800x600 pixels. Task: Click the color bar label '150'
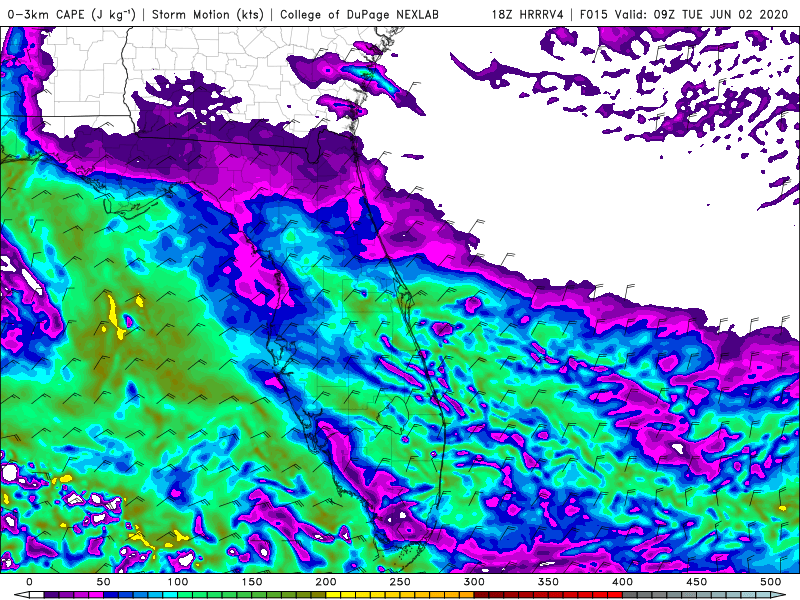pyautogui.click(x=252, y=582)
